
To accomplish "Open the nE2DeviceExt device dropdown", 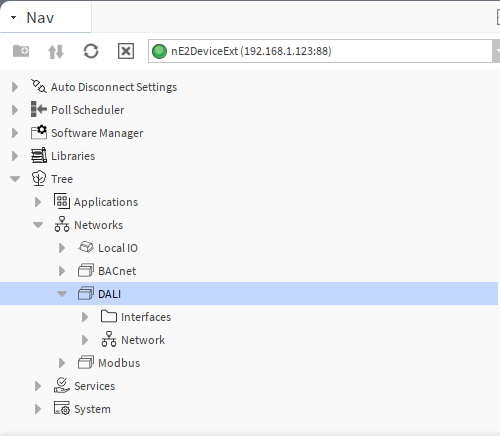I will click(496, 51).
